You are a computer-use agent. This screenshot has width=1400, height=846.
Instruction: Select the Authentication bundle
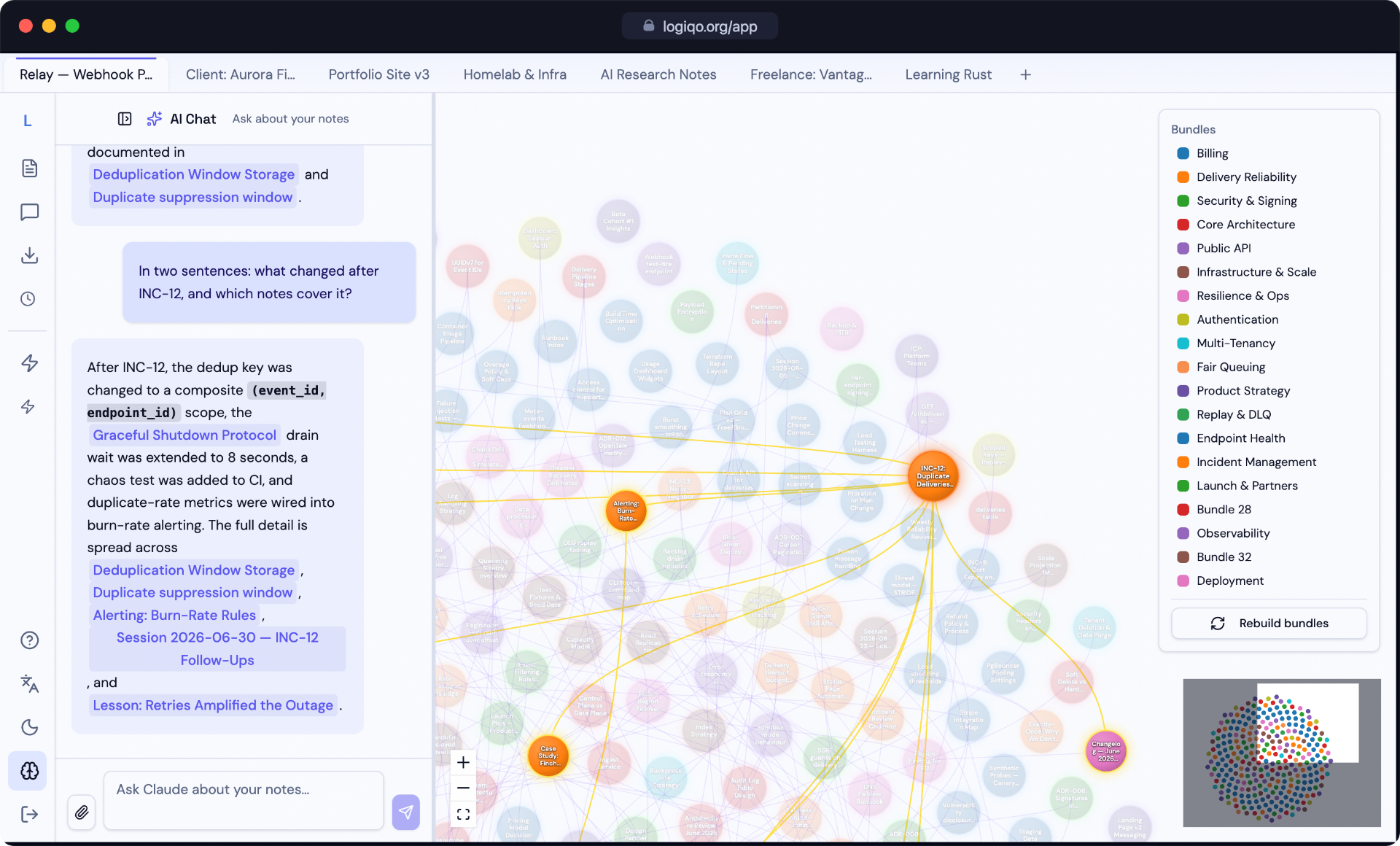(1237, 319)
